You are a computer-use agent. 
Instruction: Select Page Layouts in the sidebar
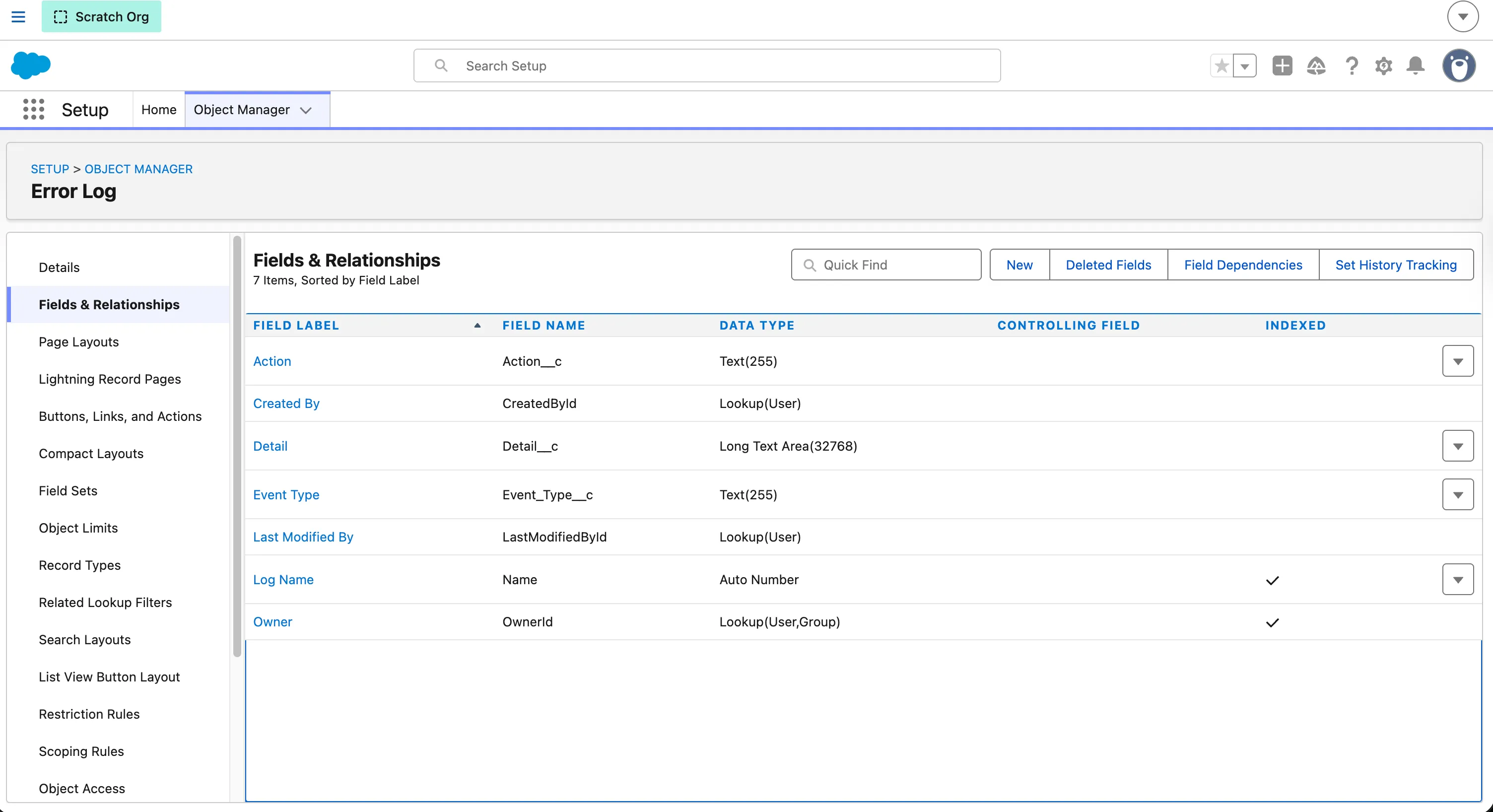pyautogui.click(x=79, y=342)
